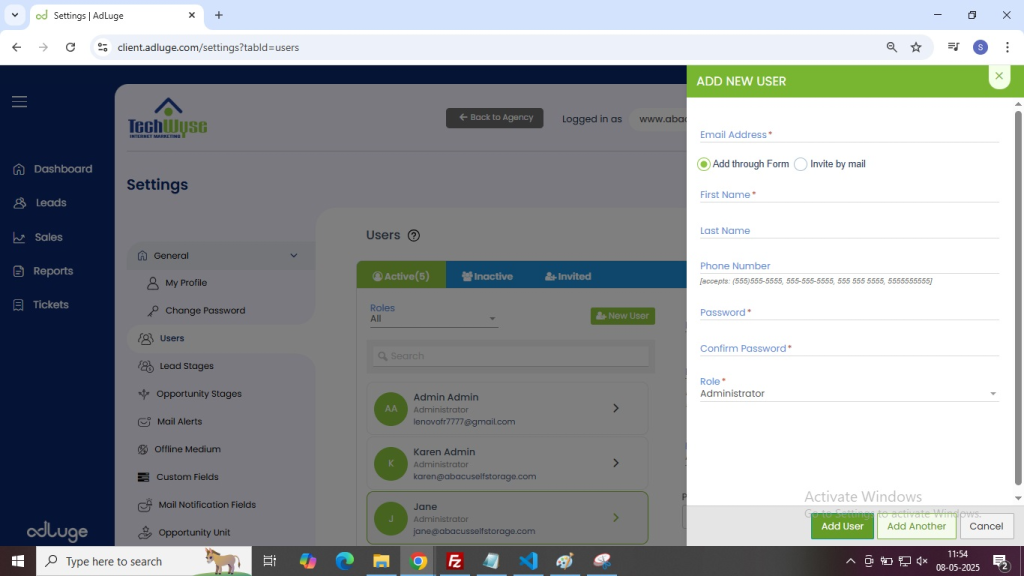Image resolution: width=1024 pixels, height=576 pixels.
Task: Click the Dashboard home icon
Action: point(19,170)
